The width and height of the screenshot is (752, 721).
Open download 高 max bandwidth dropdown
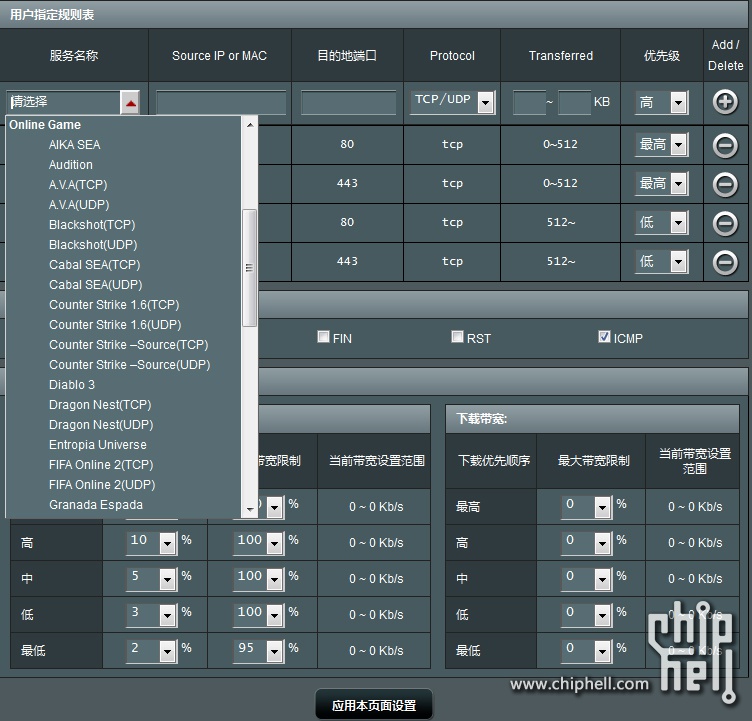(587, 542)
